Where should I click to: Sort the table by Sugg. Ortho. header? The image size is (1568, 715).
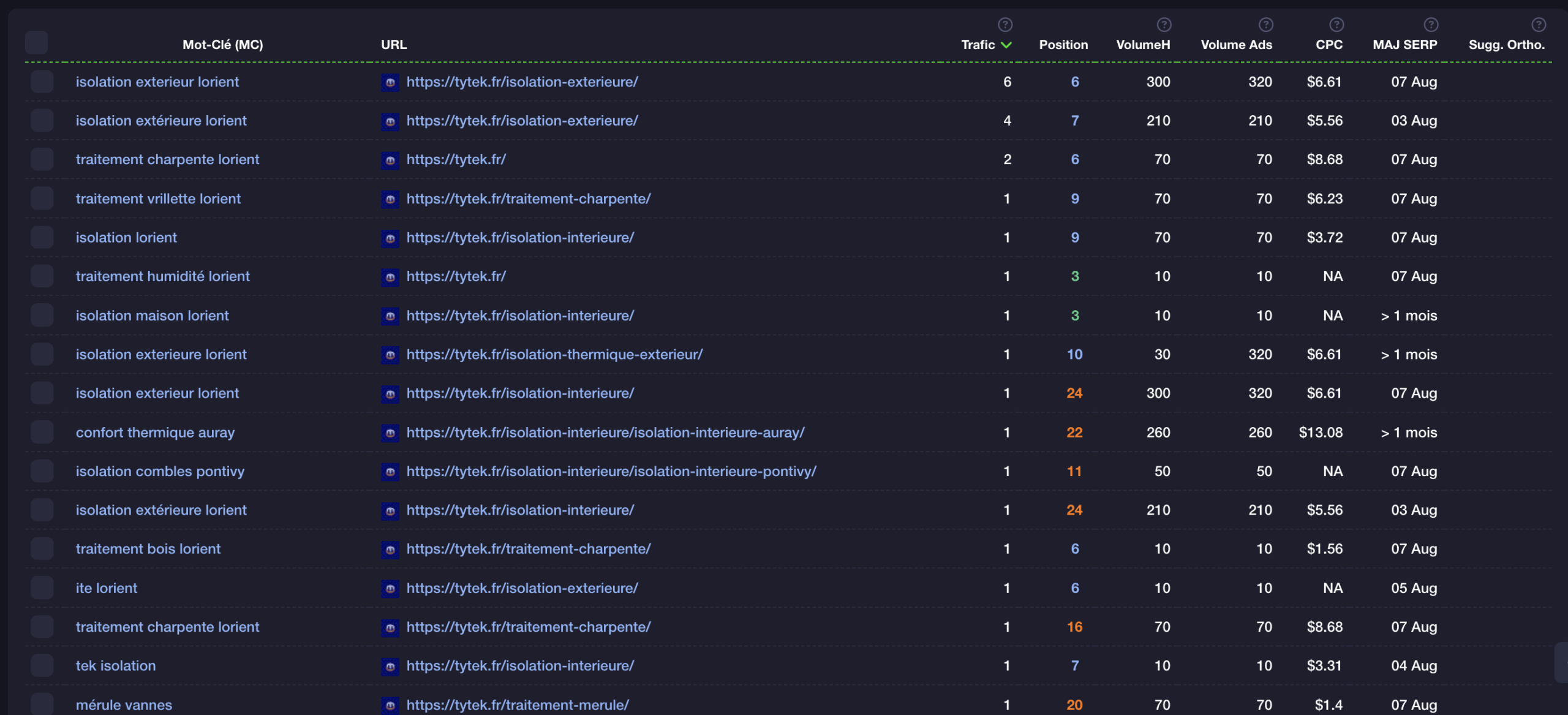tap(1507, 45)
